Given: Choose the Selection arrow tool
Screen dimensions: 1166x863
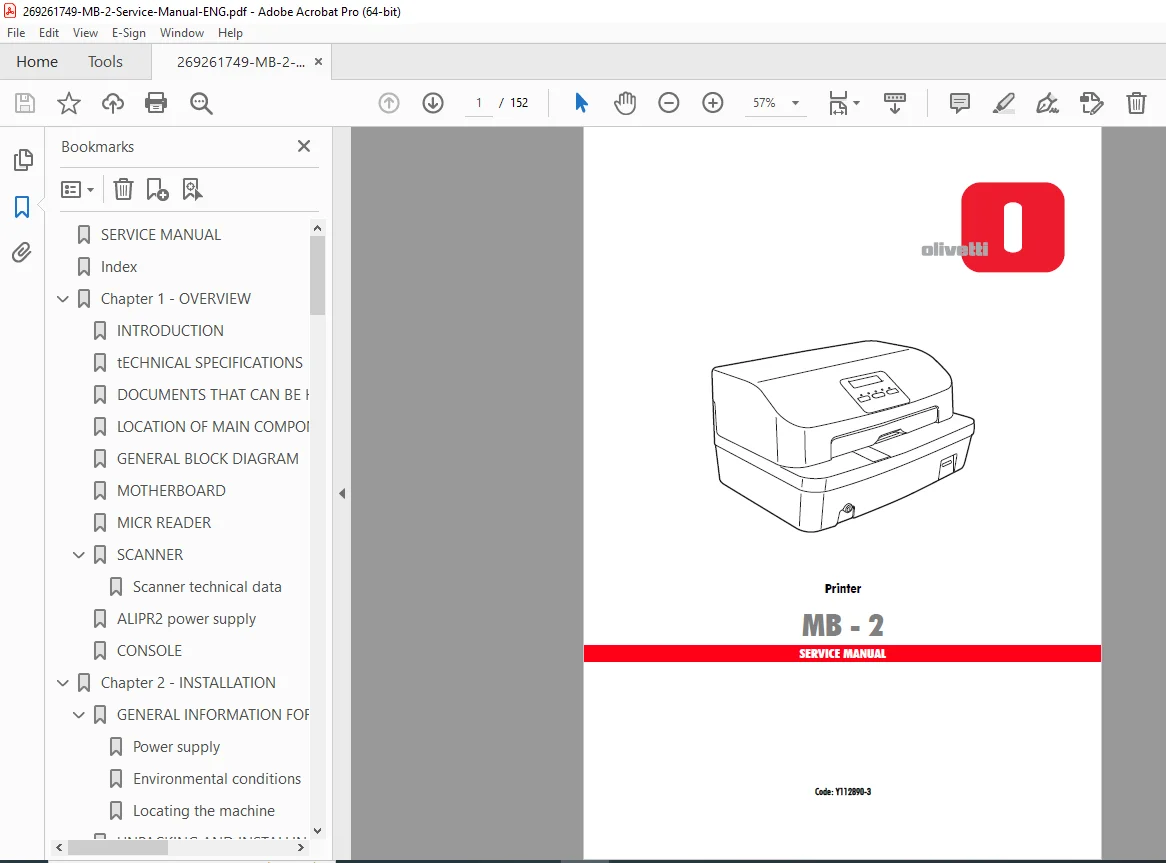Looking at the screenshot, I should [x=582, y=103].
